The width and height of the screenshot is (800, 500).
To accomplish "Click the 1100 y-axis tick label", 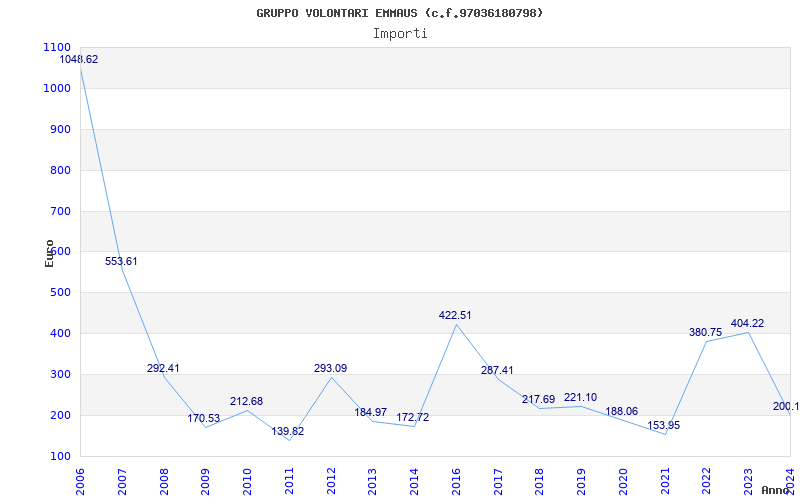I will tap(57, 47).
